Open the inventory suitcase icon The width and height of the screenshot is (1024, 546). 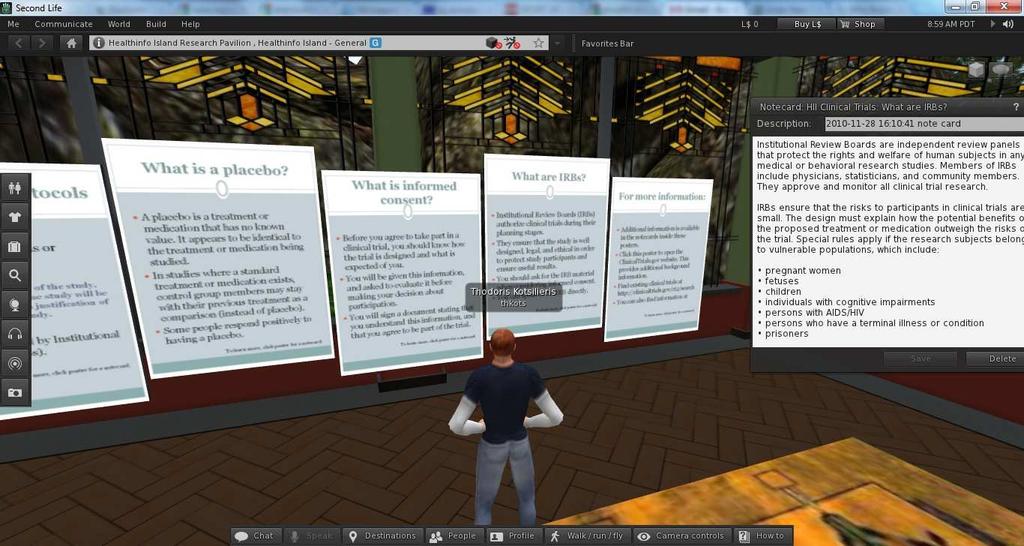(x=15, y=247)
